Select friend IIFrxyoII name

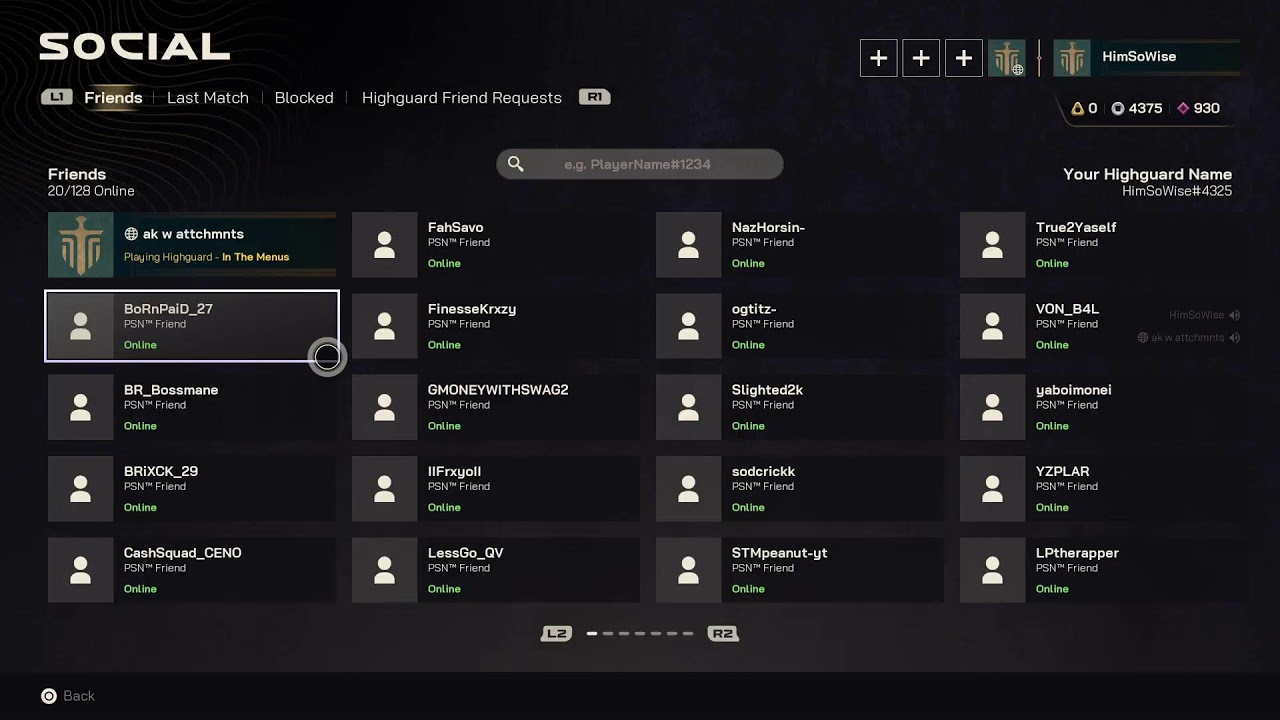pos(455,471)
